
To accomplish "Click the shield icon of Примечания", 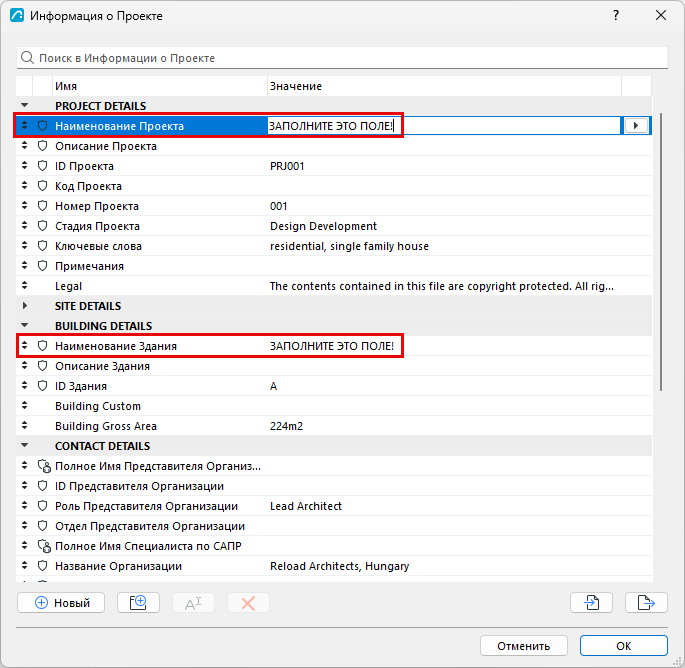I will 42,266.
